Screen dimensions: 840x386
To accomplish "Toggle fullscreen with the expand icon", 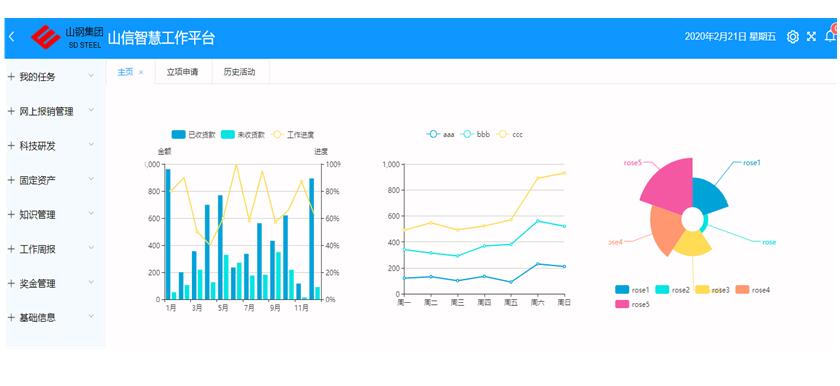I will click(x=812, y=37).
